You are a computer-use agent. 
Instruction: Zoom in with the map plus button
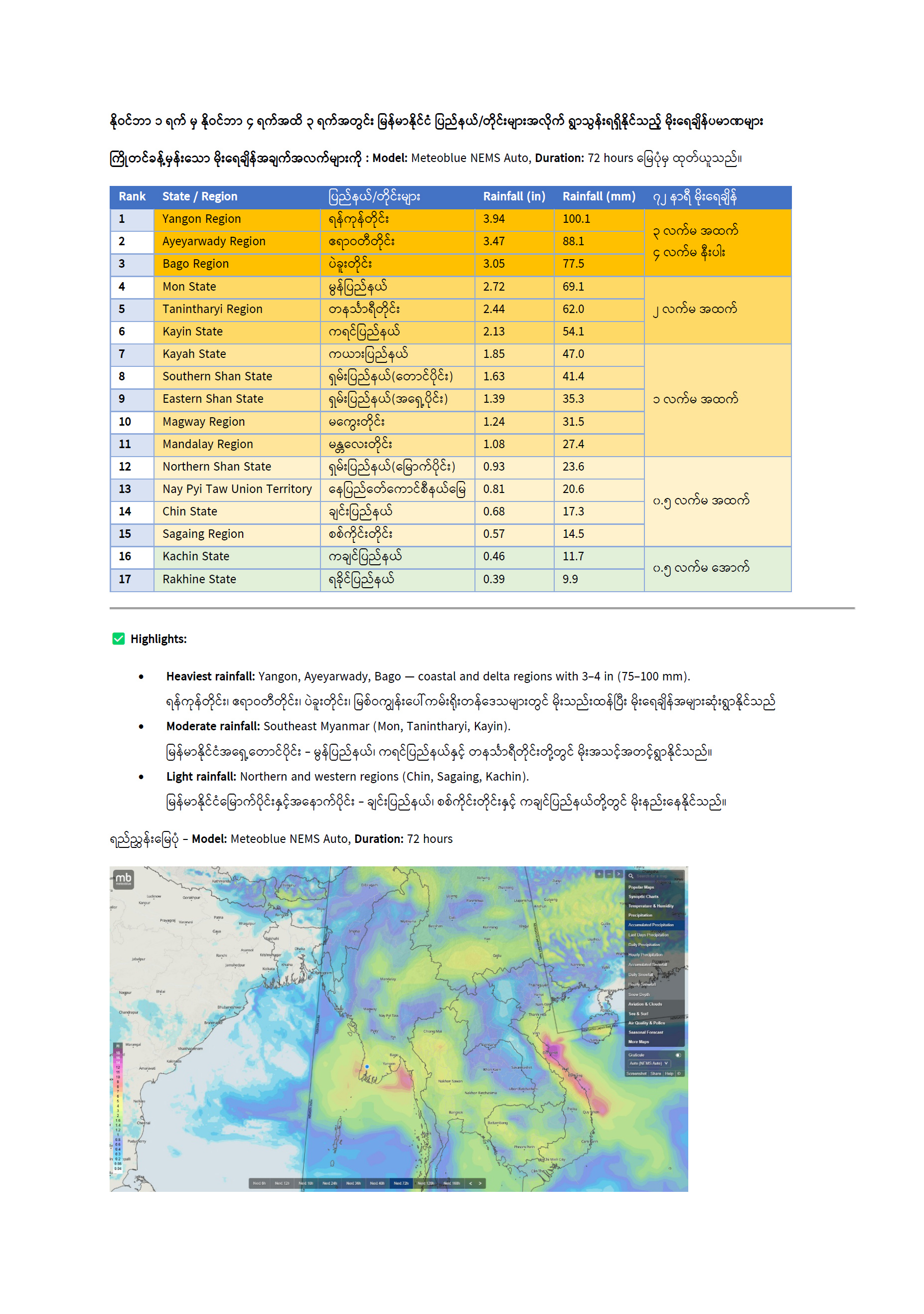click(x=599, y=874)
